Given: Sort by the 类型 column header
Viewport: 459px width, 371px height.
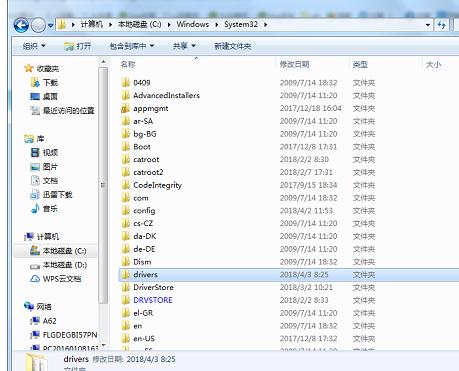Looking at the screenshot, I should coord(360,64).
